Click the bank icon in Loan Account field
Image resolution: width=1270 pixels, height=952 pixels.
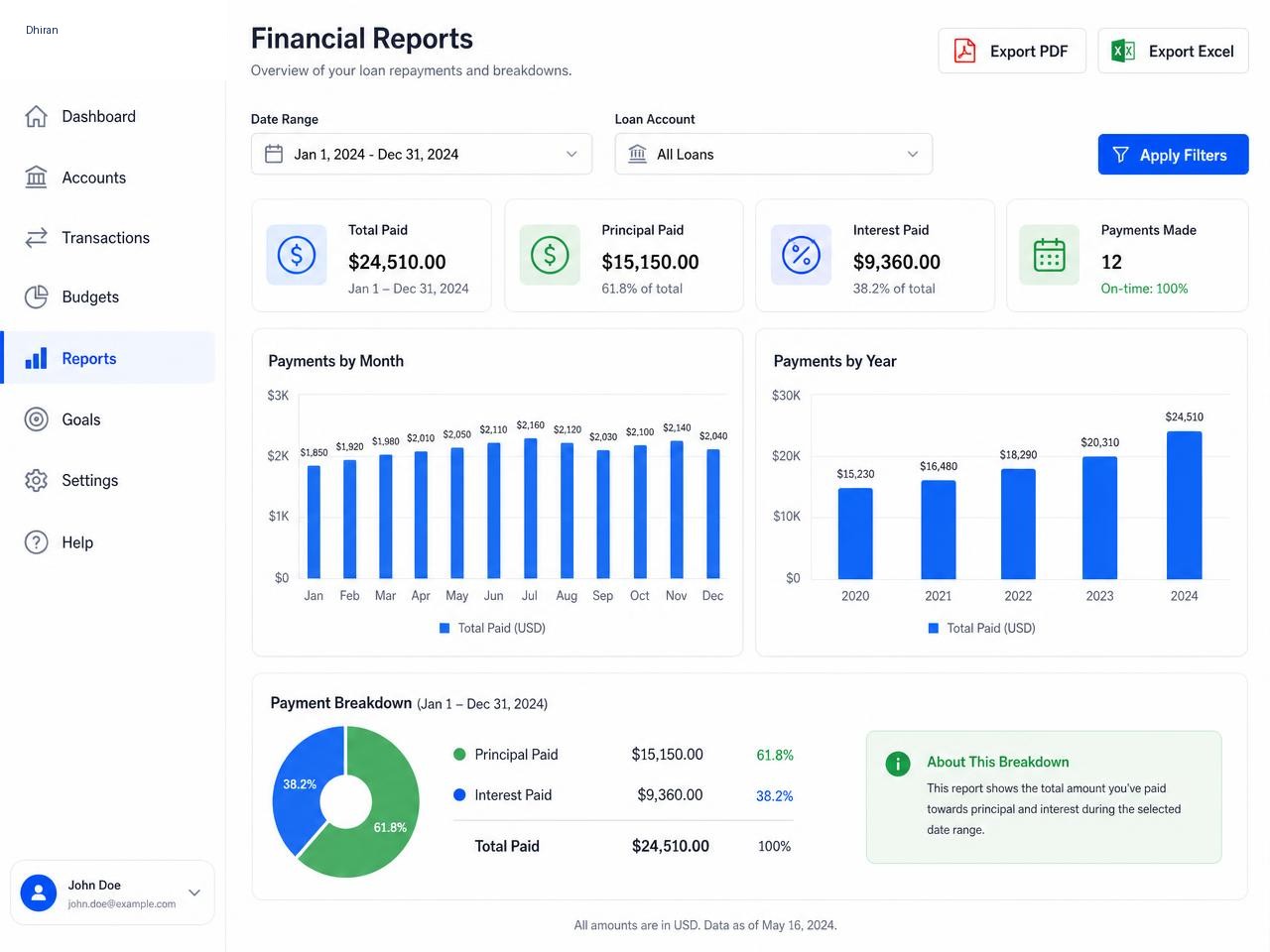637,154
